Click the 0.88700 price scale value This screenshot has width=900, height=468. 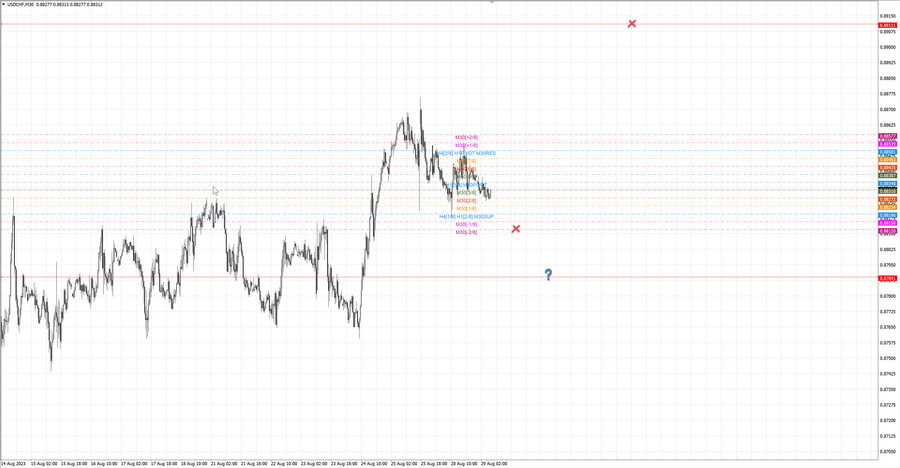[x=887, y=109]
